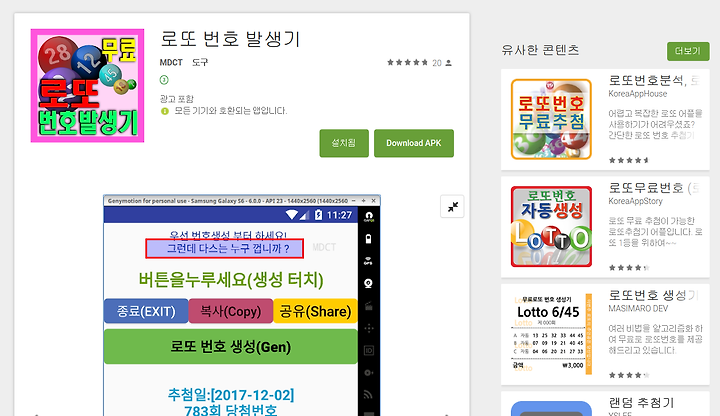This screenshot has height=416, width=720.
Task: Click the Genymotion battery icon in sidebar
Action: tap(368, 239)
